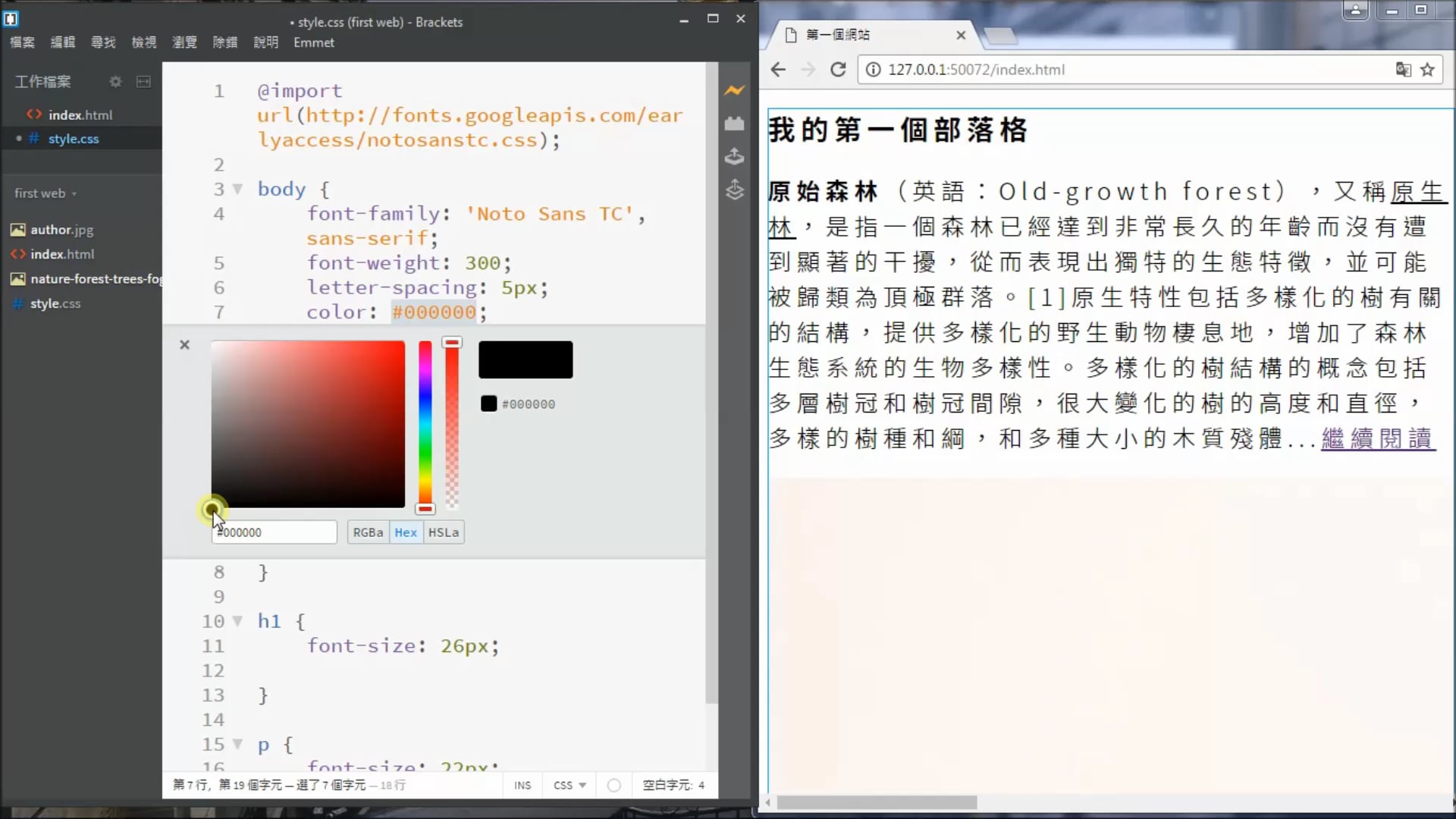
Task: Open the Emmet menu
Action: 313,42
